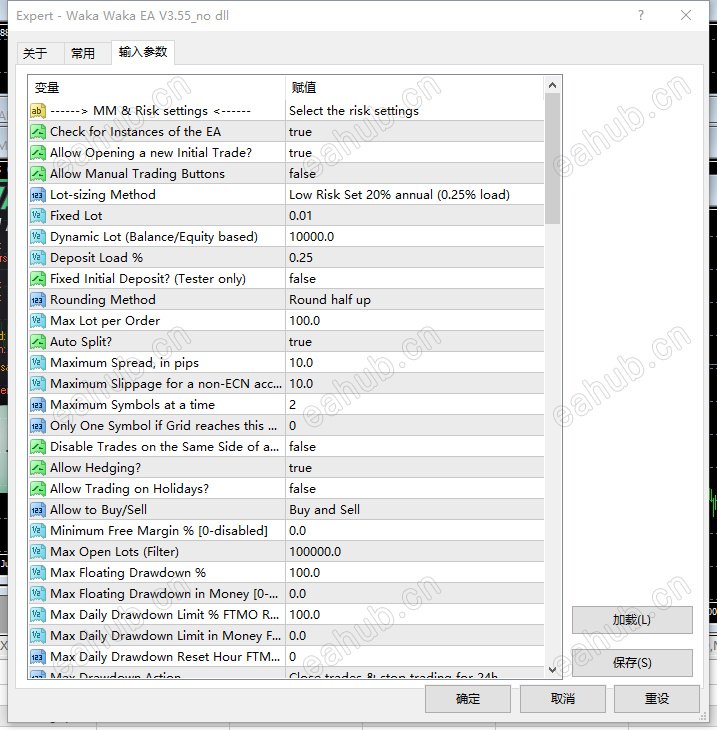This screenshot has width=717, height=730.
Task: Click the icon beside Allow Opening a new Initial Trade?
Action: [38, 153]
